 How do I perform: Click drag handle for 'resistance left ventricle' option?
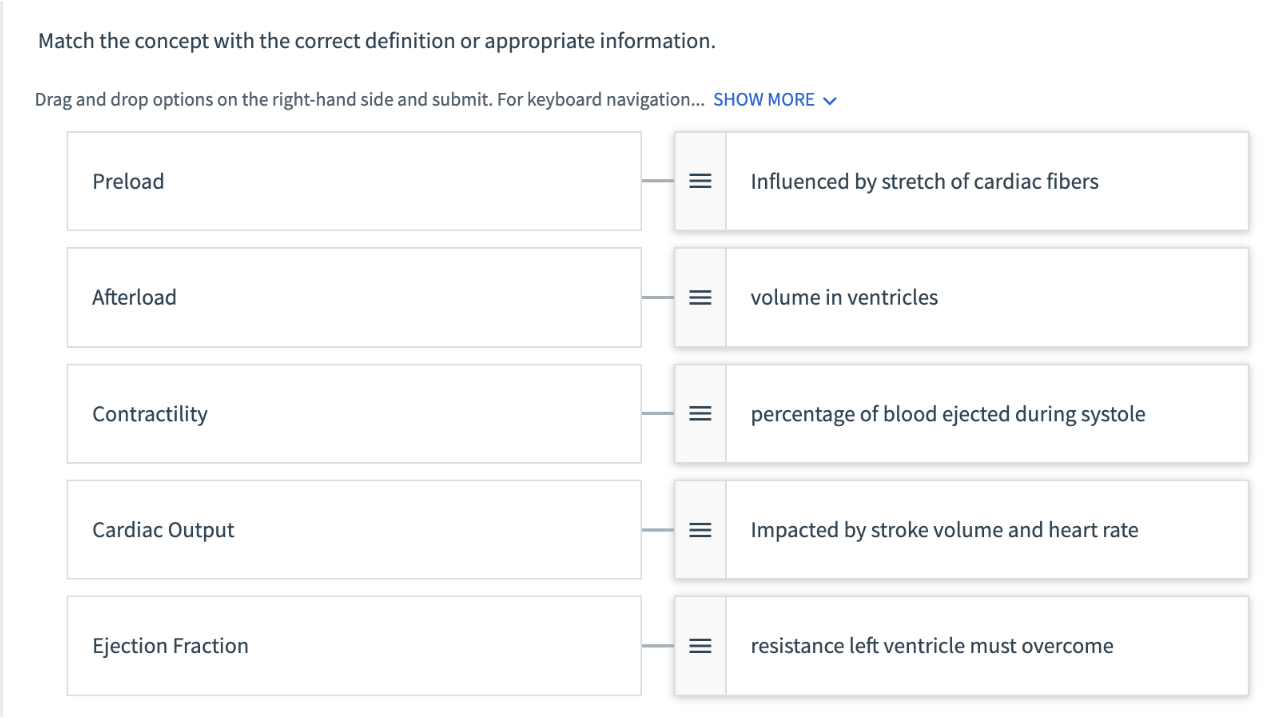[700, 645]
